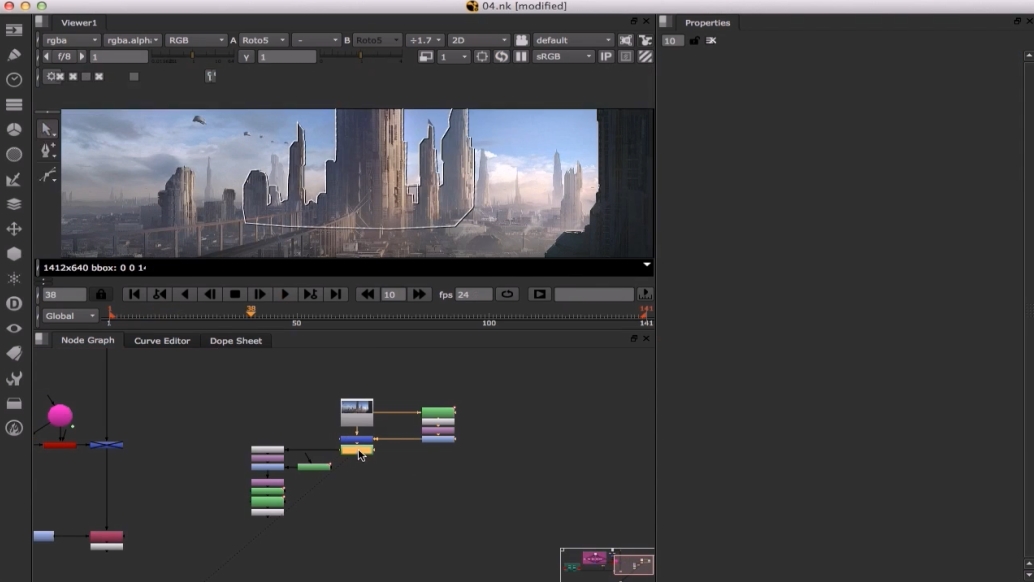Switch to the Dope Sheet tab

coord(235,341)
